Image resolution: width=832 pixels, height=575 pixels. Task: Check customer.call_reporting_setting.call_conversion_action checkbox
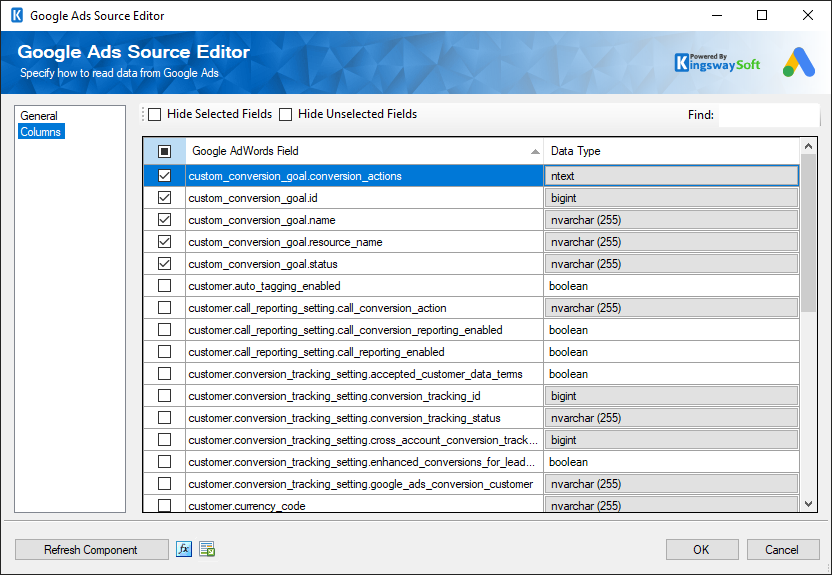tap(164, 308)
